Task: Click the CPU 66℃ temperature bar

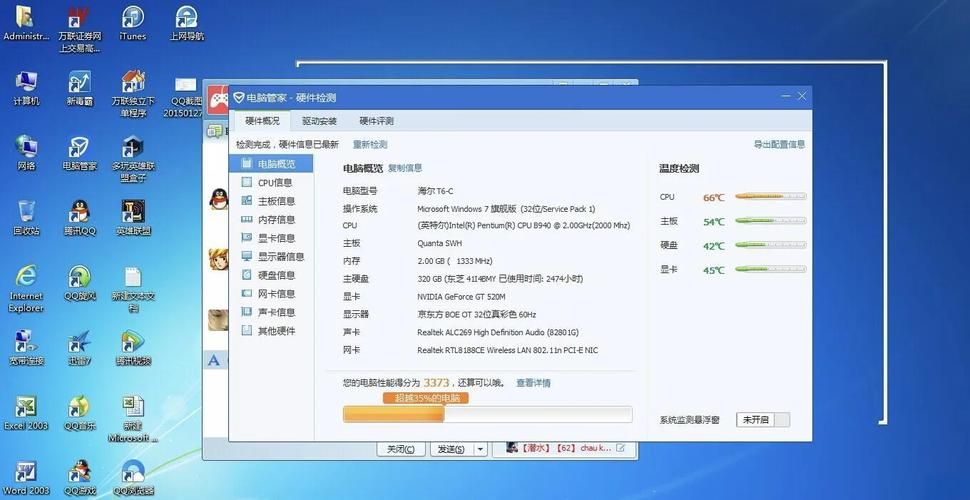Action: click(770, 196)
